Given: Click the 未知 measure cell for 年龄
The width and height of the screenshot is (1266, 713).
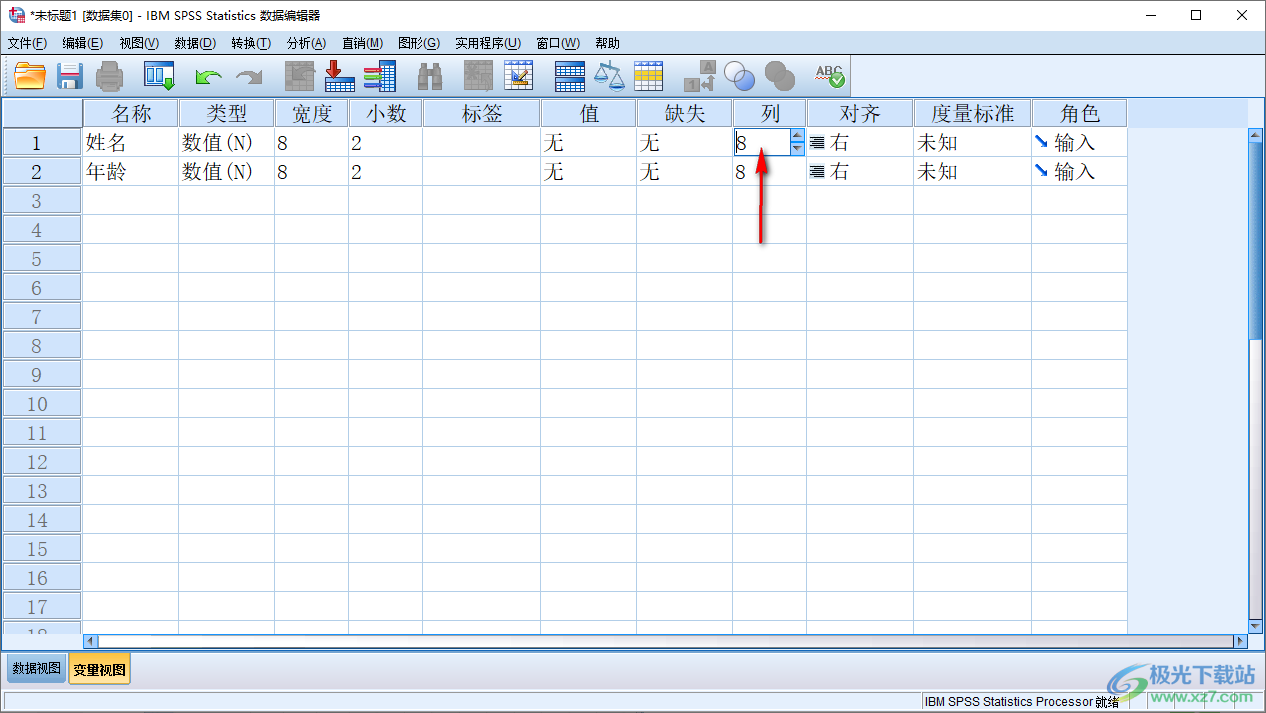Looking at the screenshot, I should 972,171.
